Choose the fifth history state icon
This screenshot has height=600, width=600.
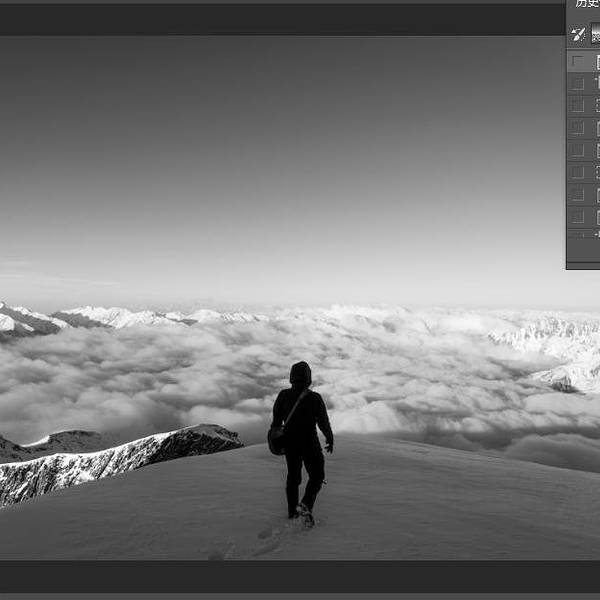[x=597, y=150]
